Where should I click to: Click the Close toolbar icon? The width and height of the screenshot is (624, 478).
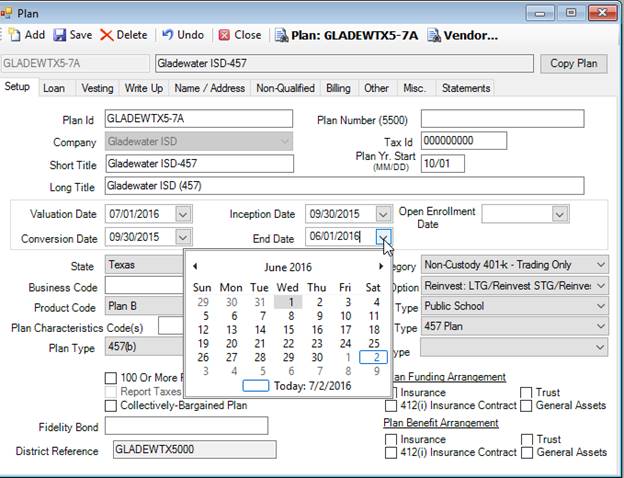[224, 35]
